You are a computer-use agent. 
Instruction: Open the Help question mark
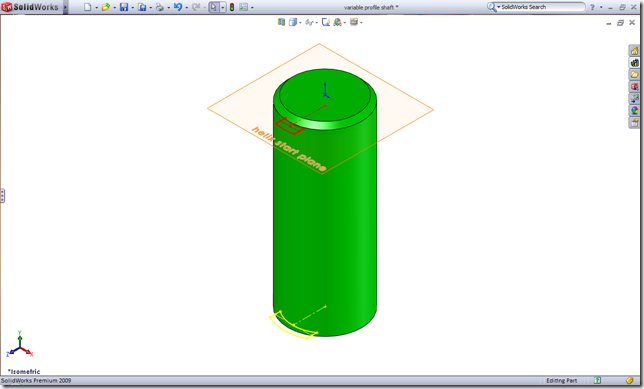[592, 7]
